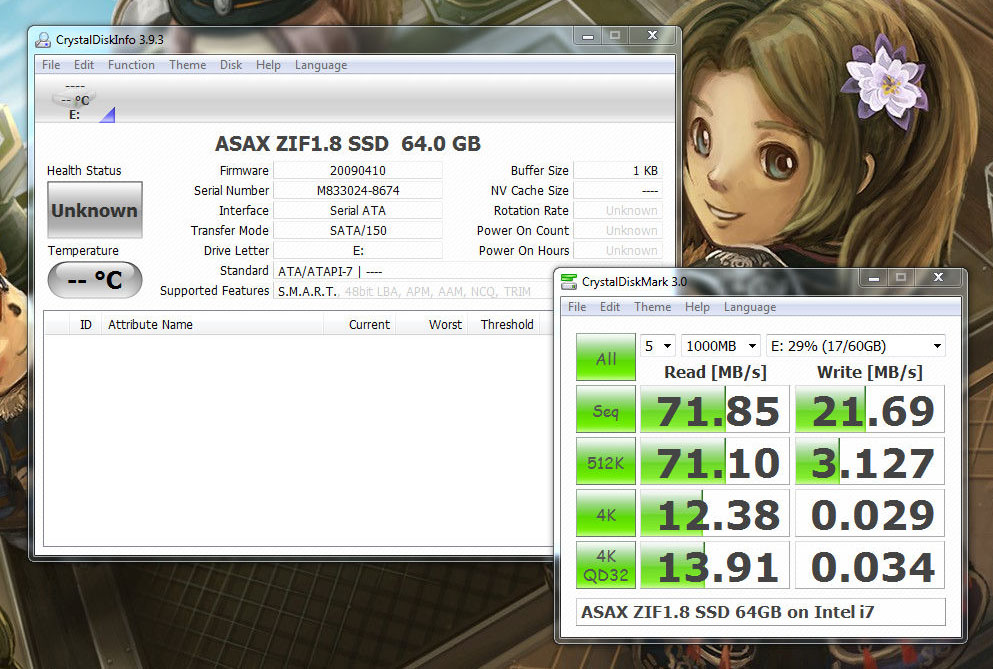Close the CrystalDiskInfo window
The height and width of the screenshot is (669, 993).
click(x=652, y=35)
